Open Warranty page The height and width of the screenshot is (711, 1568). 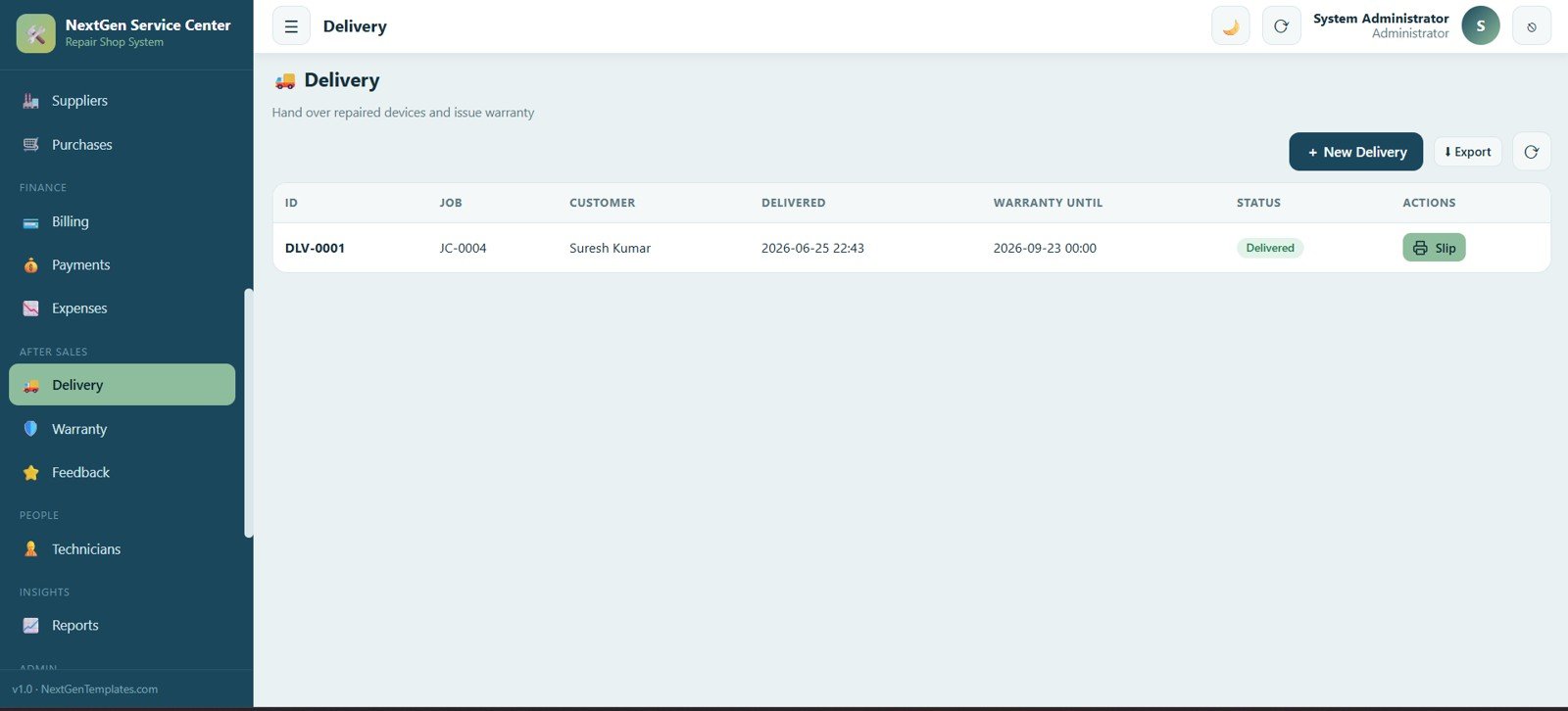pyautogui.click(x=122, y=429)
